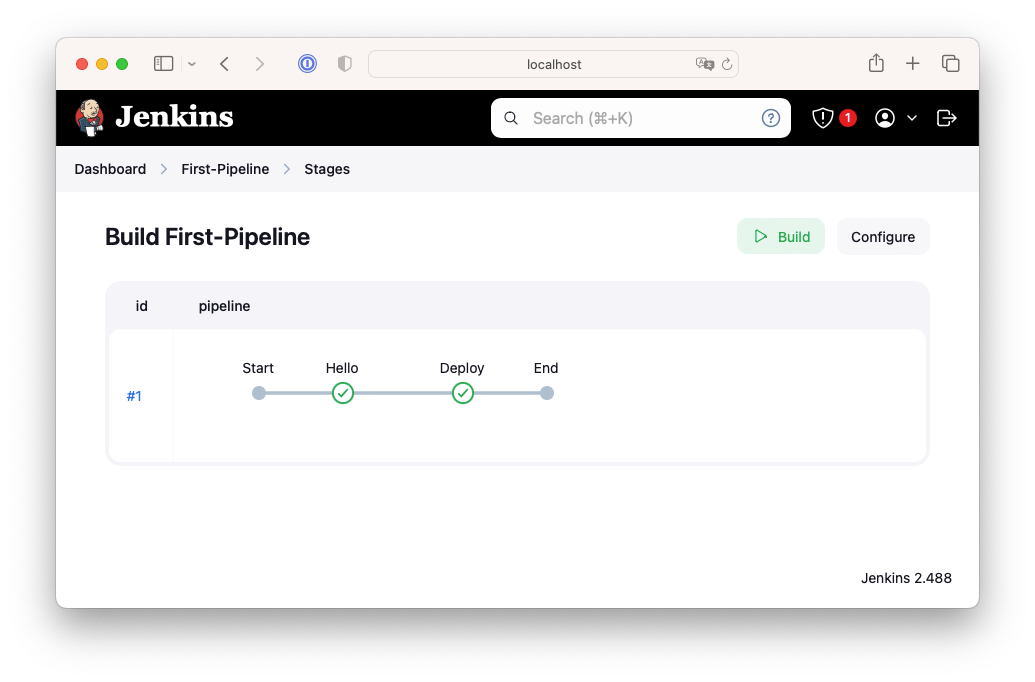Open the search help question mark icon
Screen dimensions: 1035x682
coord(770,118)
